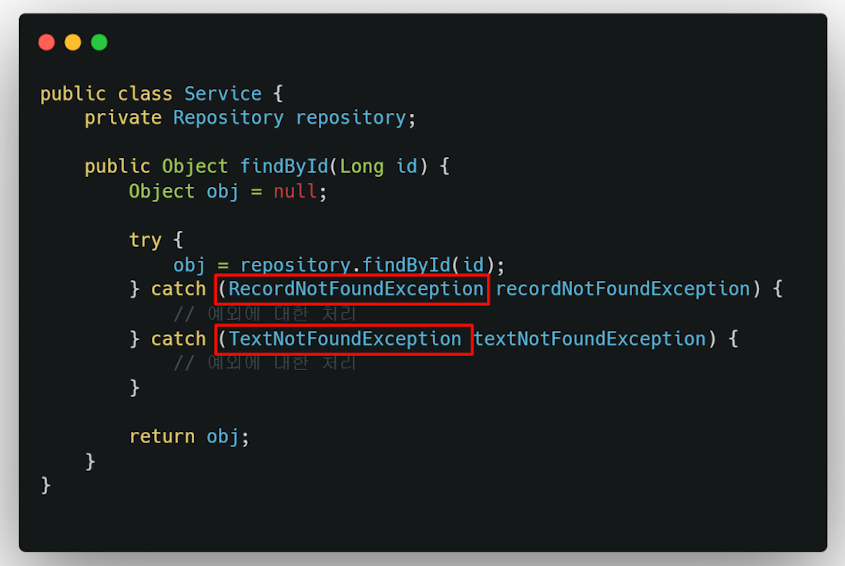This screenshot has height=566, width=845.
Task: Click the "Service" class name
Action: pyautogui.click(x=223, y=94)
